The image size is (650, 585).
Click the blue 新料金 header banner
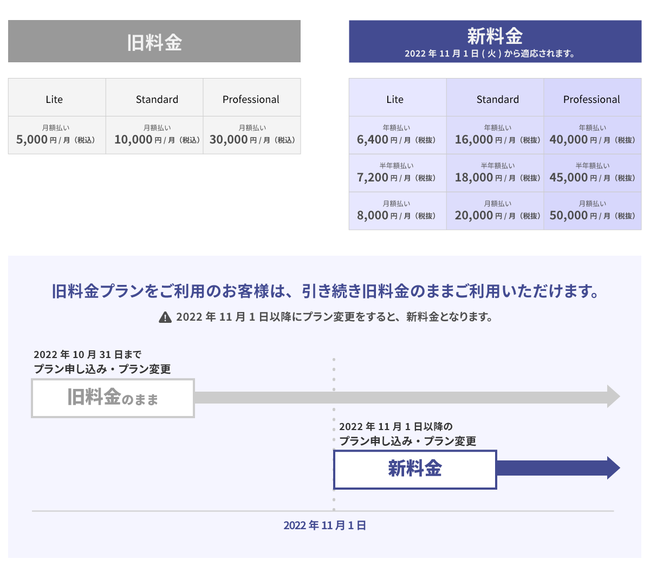click(x=495, y=42)
